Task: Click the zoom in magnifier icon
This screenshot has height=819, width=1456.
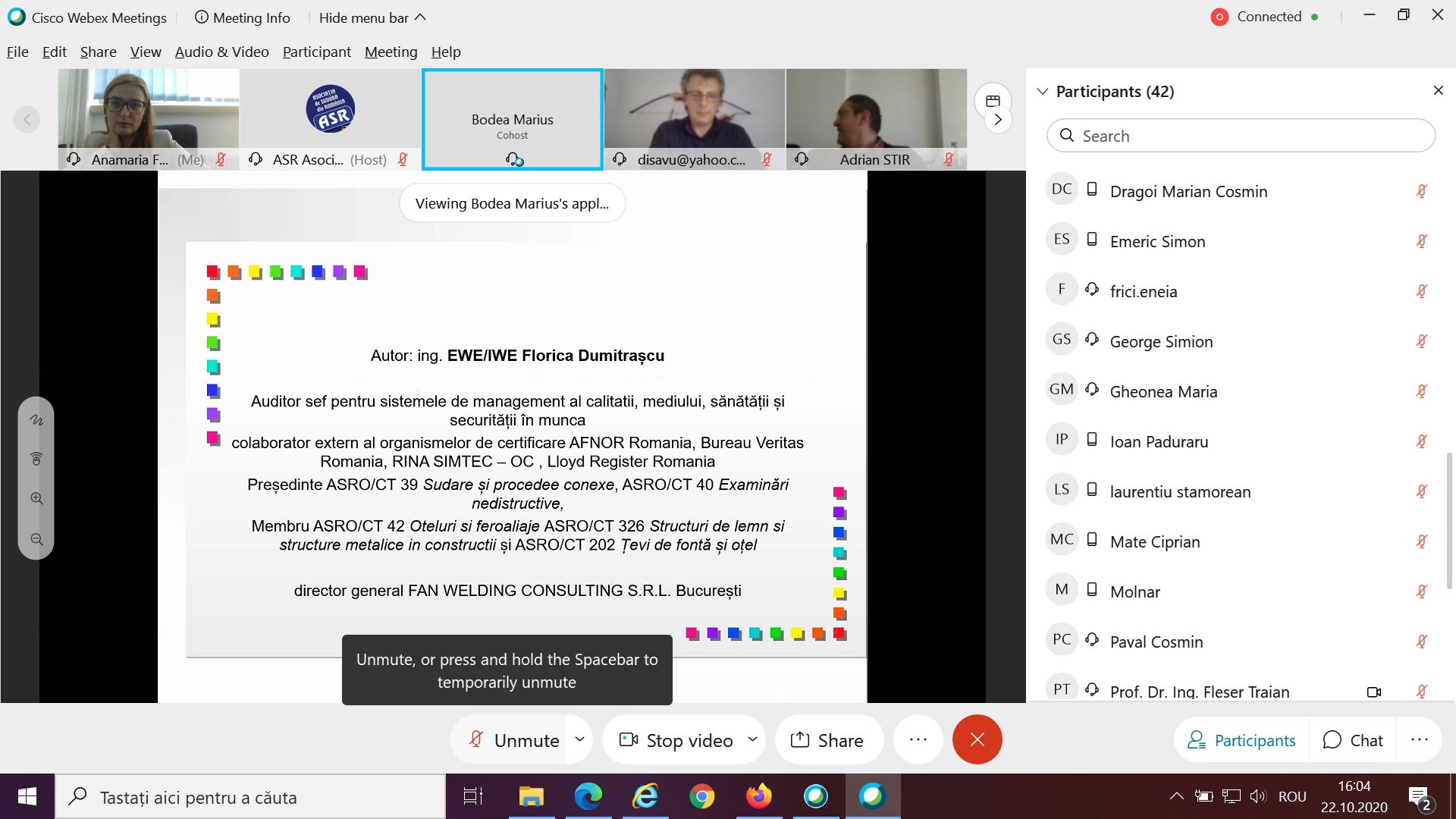Action: click(x=36, y=499)
